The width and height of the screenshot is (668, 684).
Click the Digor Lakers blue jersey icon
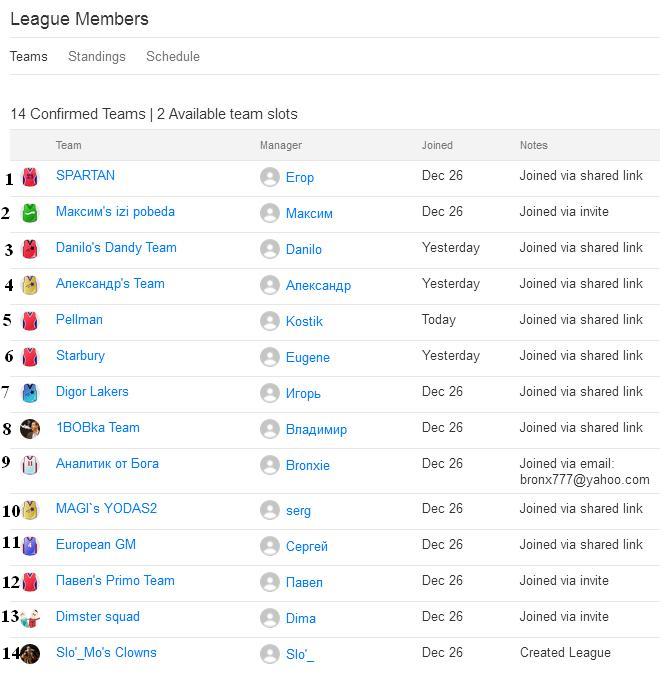30,393
